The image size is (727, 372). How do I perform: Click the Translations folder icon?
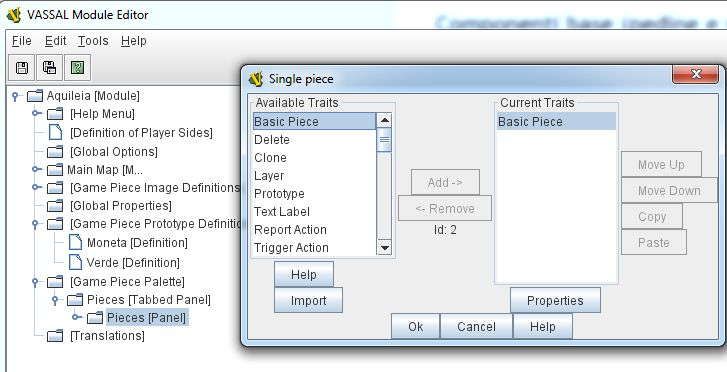(x=55, y=335)
